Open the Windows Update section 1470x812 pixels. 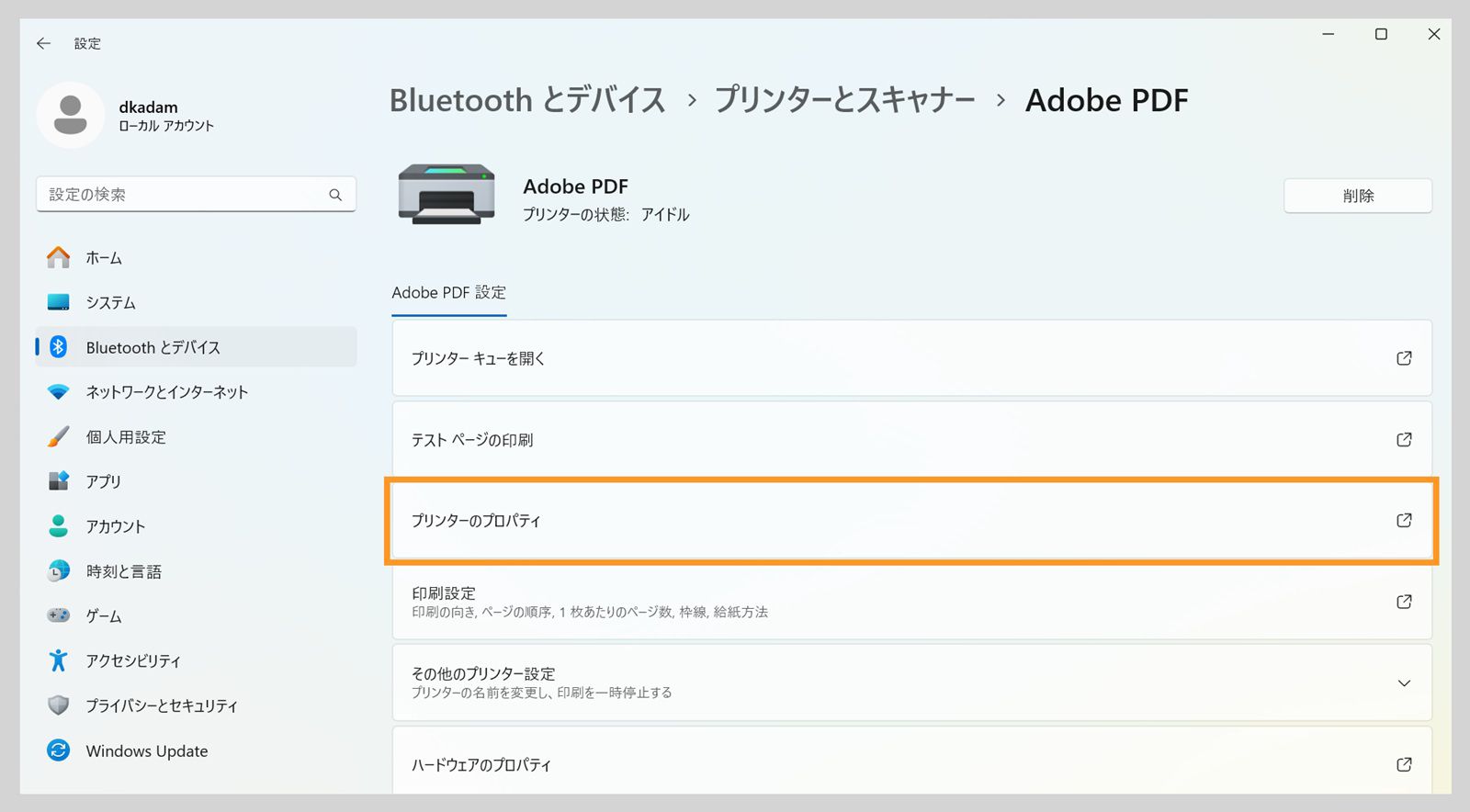(145, 750)
